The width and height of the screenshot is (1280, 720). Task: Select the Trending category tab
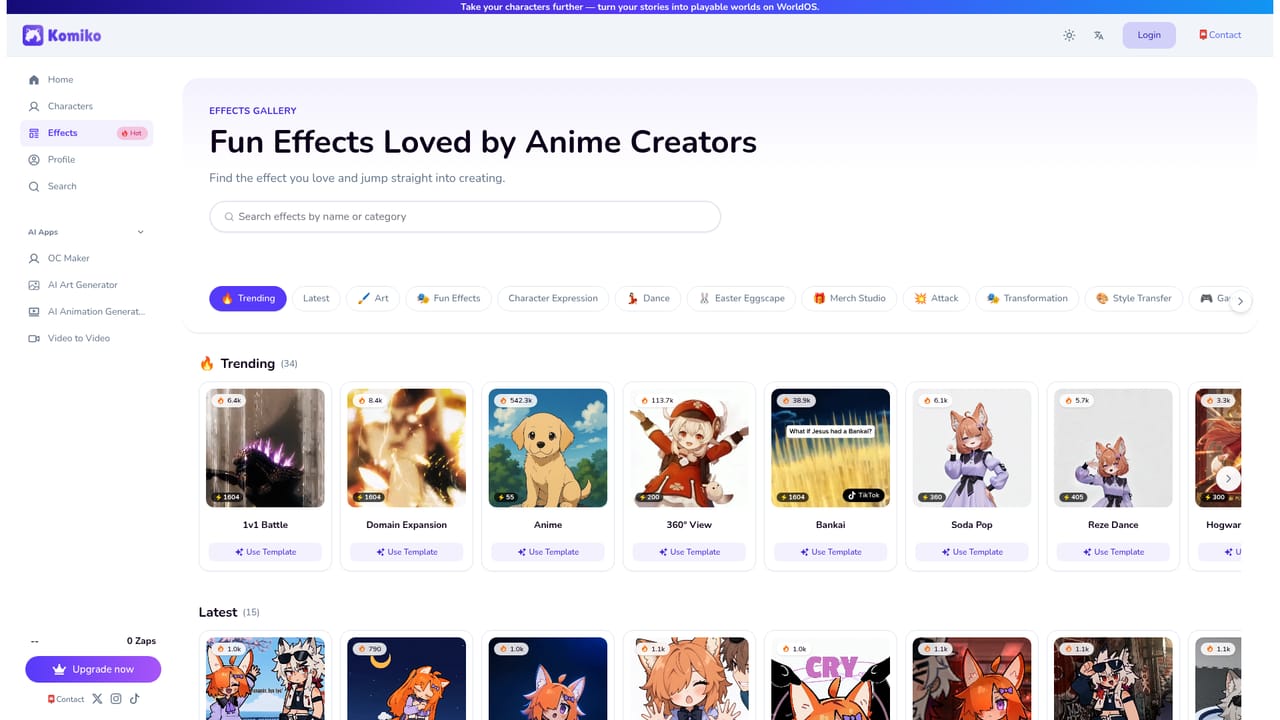(248, 298)
